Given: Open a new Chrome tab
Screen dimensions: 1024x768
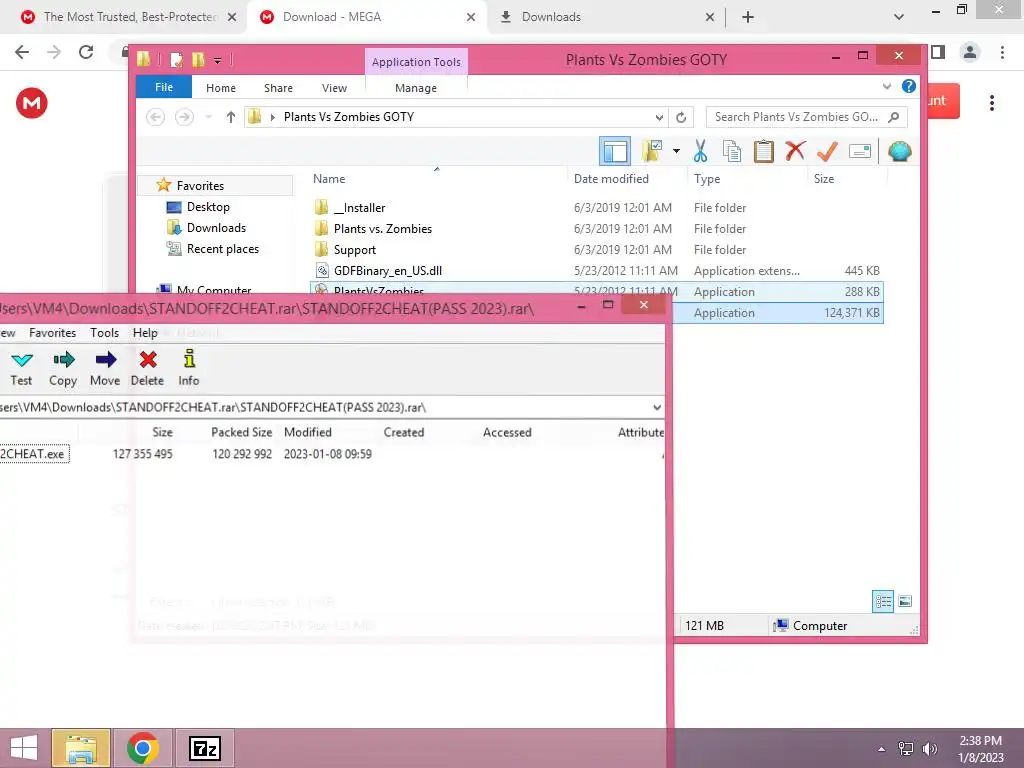Looking at the screenshot, I should 748,17.
